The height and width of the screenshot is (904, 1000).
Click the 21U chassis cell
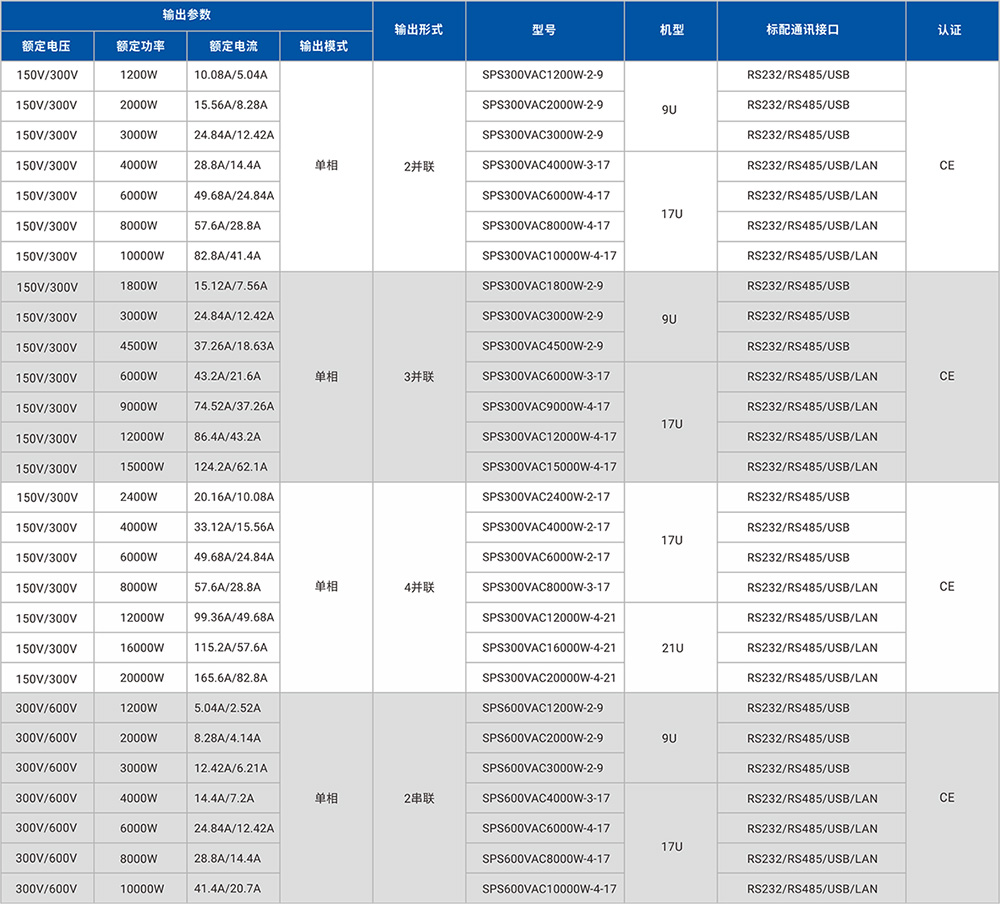671,648
